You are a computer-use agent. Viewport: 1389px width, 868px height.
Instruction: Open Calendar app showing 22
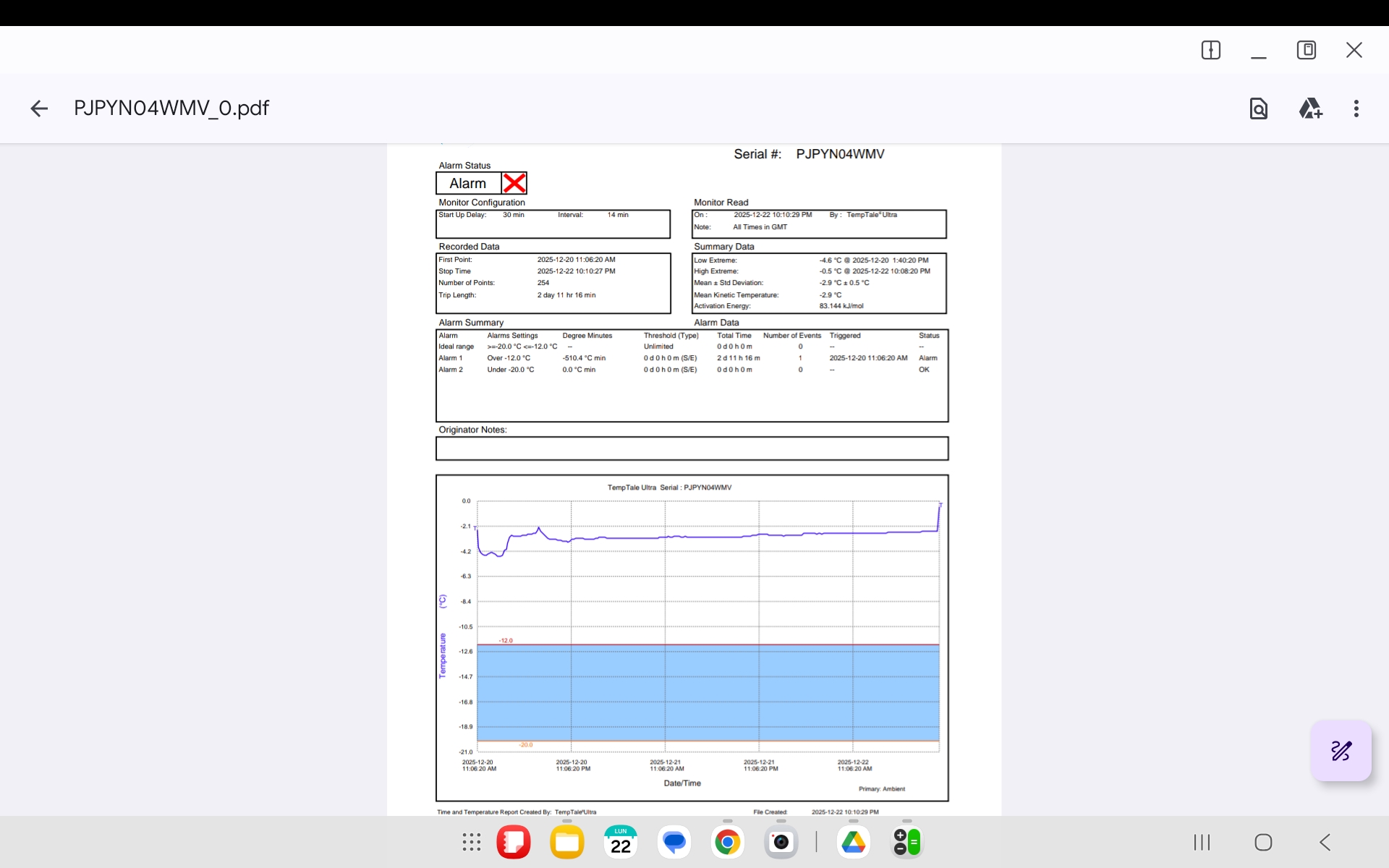click(x=621, y=842)
